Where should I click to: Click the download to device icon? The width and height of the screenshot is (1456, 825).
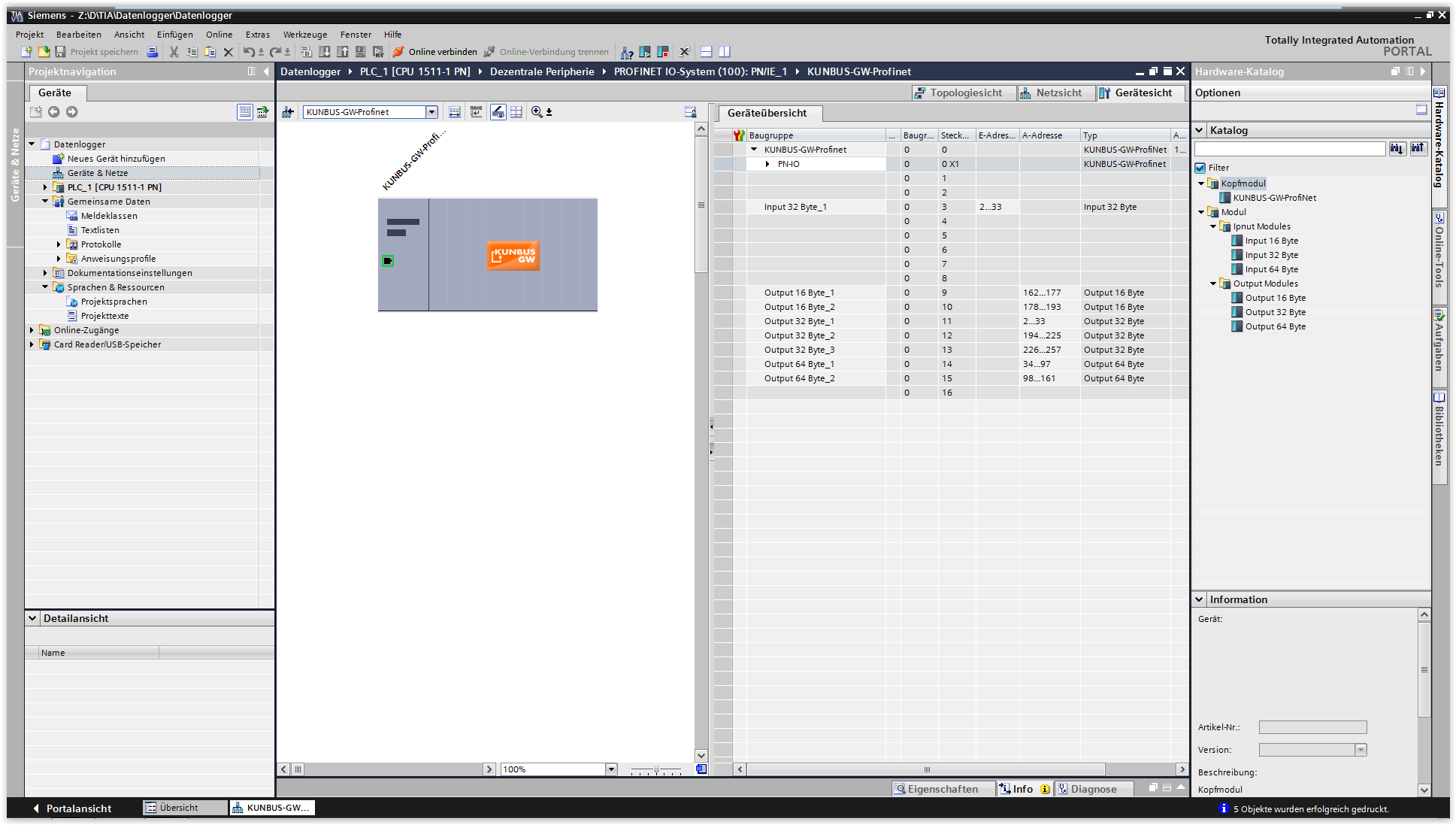(x=324, y=52)
